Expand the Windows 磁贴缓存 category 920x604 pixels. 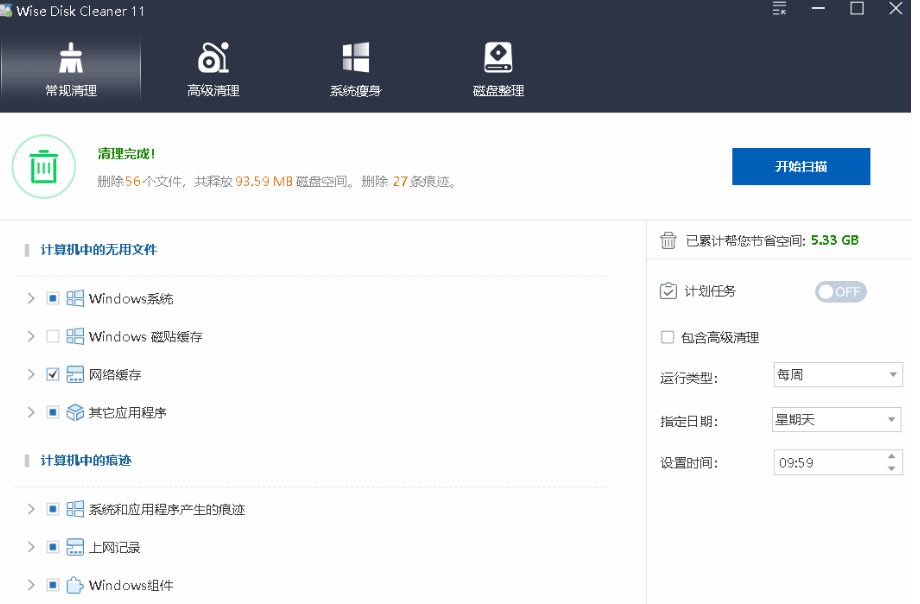(x=31, y=336)
